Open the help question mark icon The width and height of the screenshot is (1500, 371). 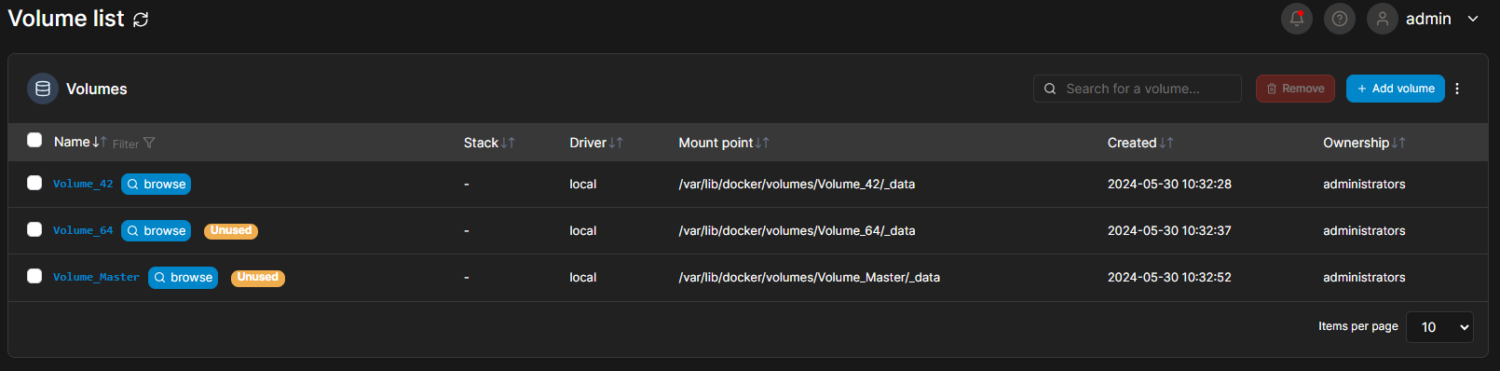pyautogui.click(x=1340, y=18)
